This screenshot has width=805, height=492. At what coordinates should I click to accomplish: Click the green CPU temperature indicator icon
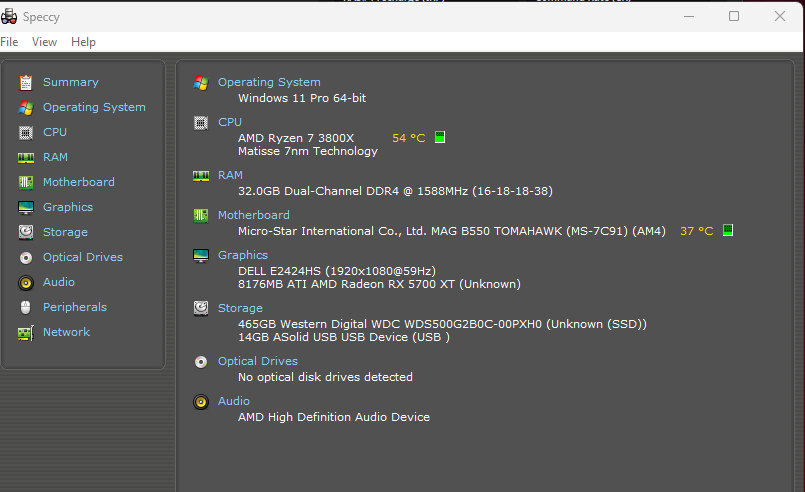click(x=440, y=137)
